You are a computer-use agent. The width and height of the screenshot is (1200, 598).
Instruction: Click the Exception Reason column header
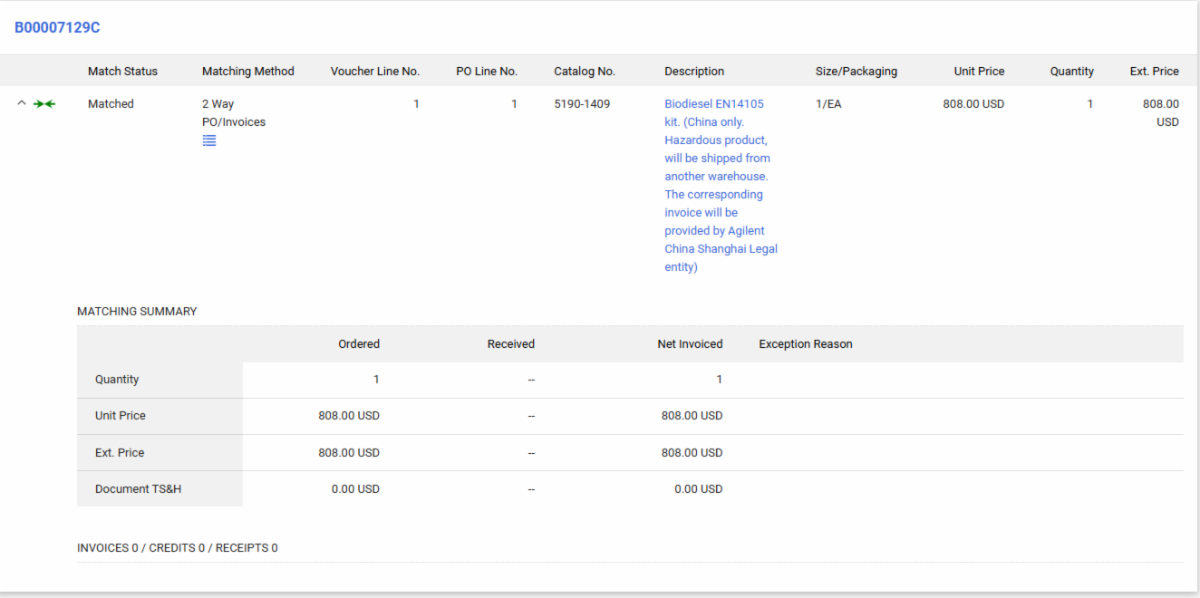[805, 343]
